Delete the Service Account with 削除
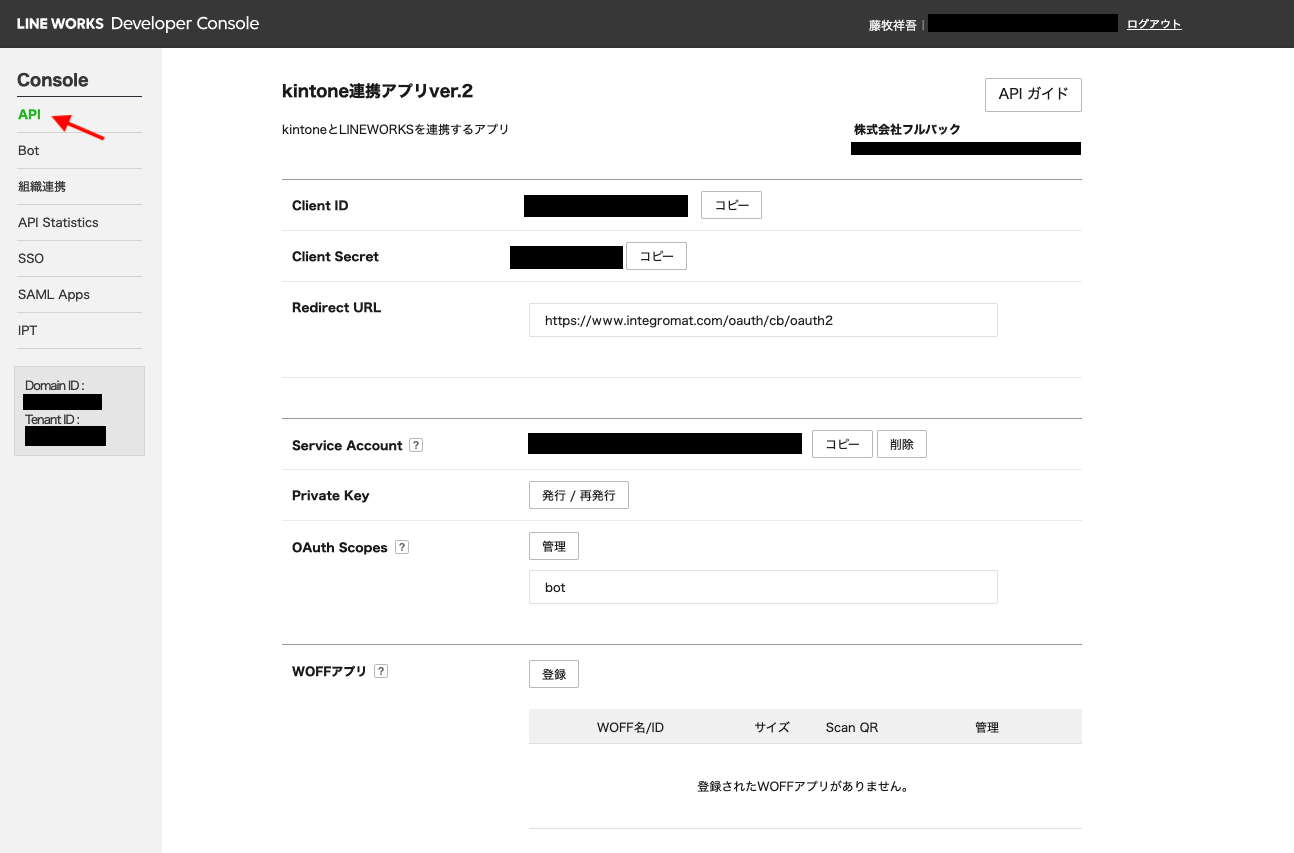The width and height of the screenshot is (1294, 853). (901, 445)
